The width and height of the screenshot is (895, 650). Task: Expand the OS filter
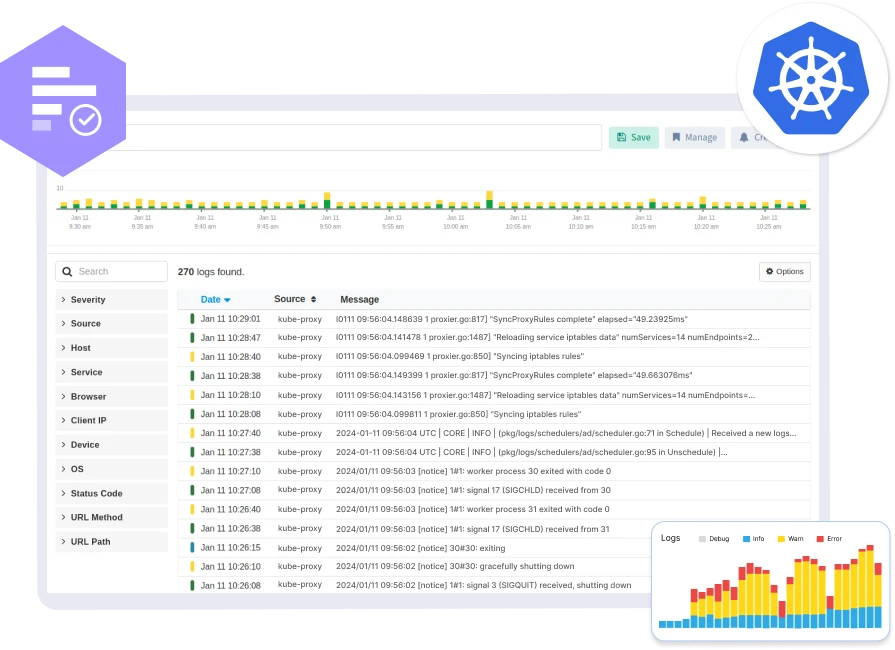(111, 469)
